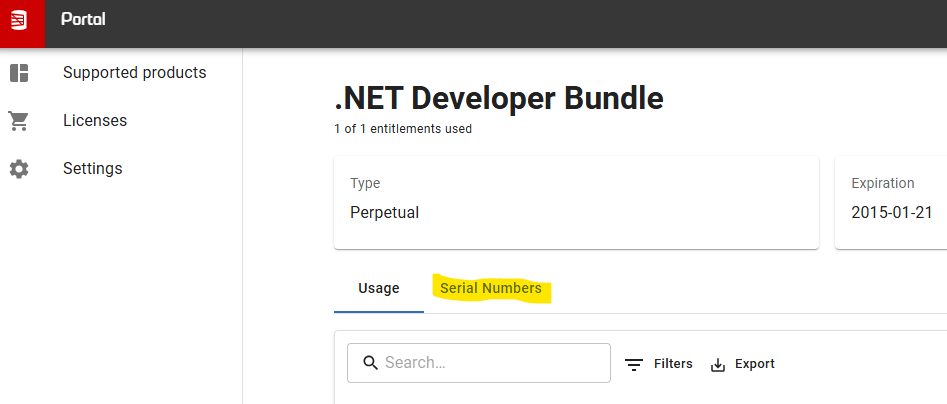
Task: Click the entitlements used text
Action: coord(403,129)
